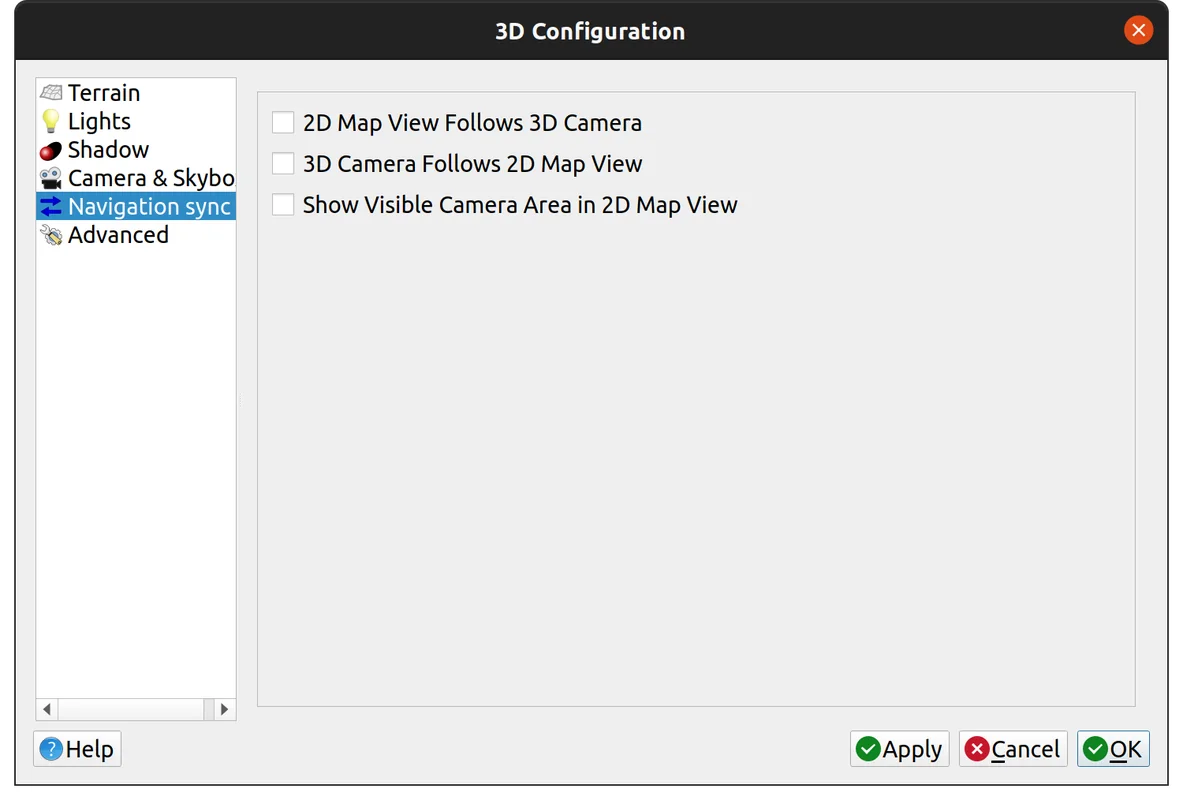
Task: Click empty space below Advanced in the list
Action: point(135,450)
